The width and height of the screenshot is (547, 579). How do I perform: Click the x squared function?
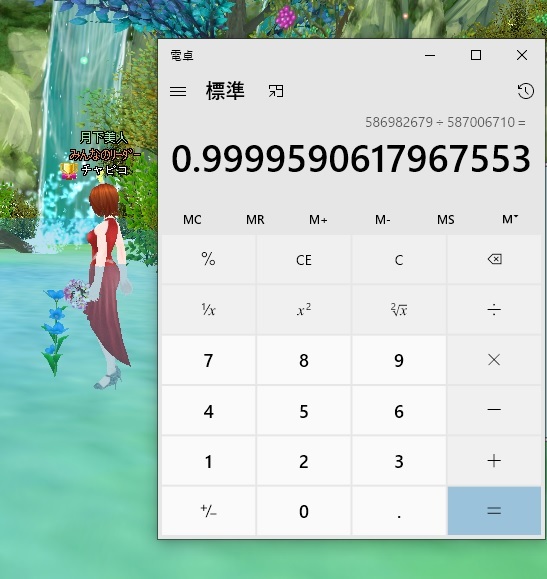[x=304, y=310]
